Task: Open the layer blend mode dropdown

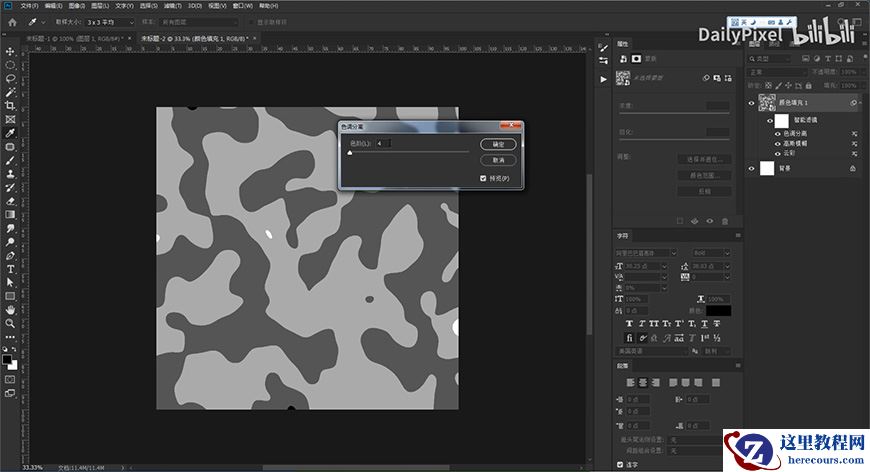Action: coord(778,72)
